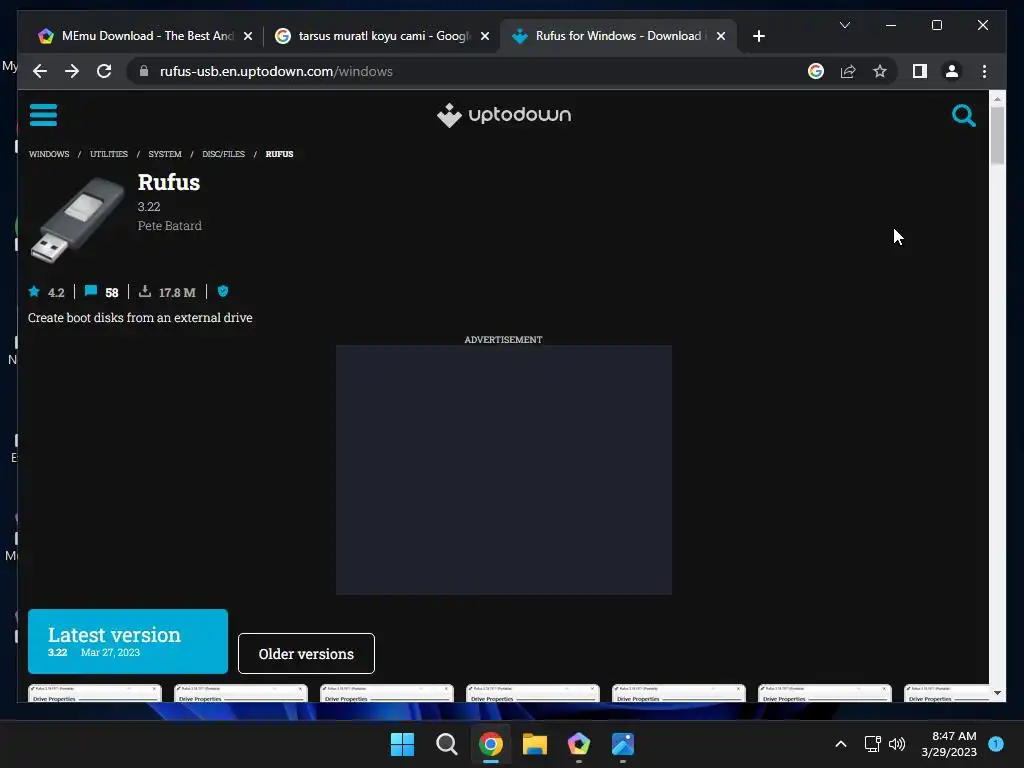Open the Windows Start menu

pos(402,744)
